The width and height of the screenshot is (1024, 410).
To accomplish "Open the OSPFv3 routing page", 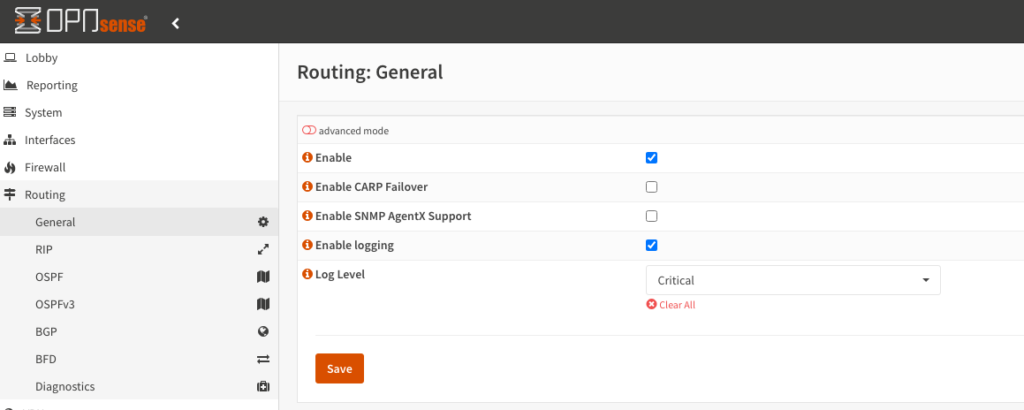I will coord(55,304).
